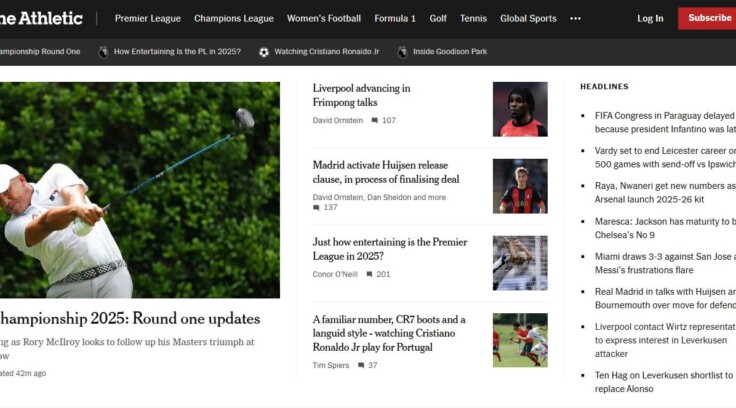Open comments icon on Frimpong talks article
The width and height of the screenshot is (736, 408).
tap(375, 120)
